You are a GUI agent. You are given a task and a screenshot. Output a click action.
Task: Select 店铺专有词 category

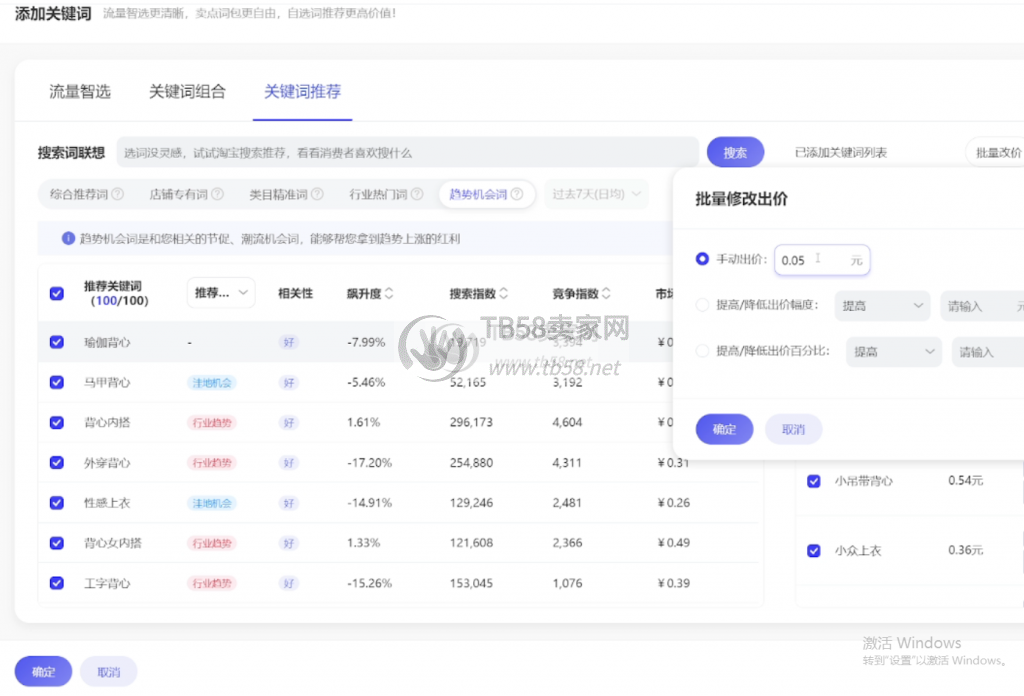(178, 194)
